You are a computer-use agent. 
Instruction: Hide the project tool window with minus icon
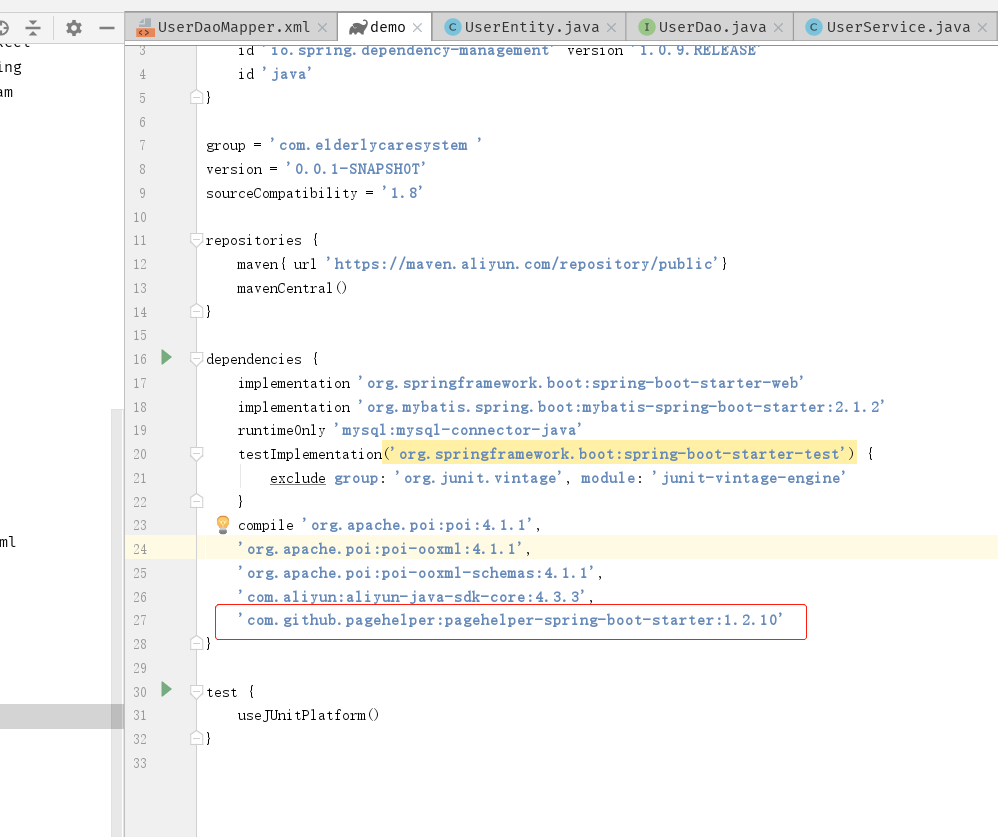pyautogui.click(x=107, y=27)
